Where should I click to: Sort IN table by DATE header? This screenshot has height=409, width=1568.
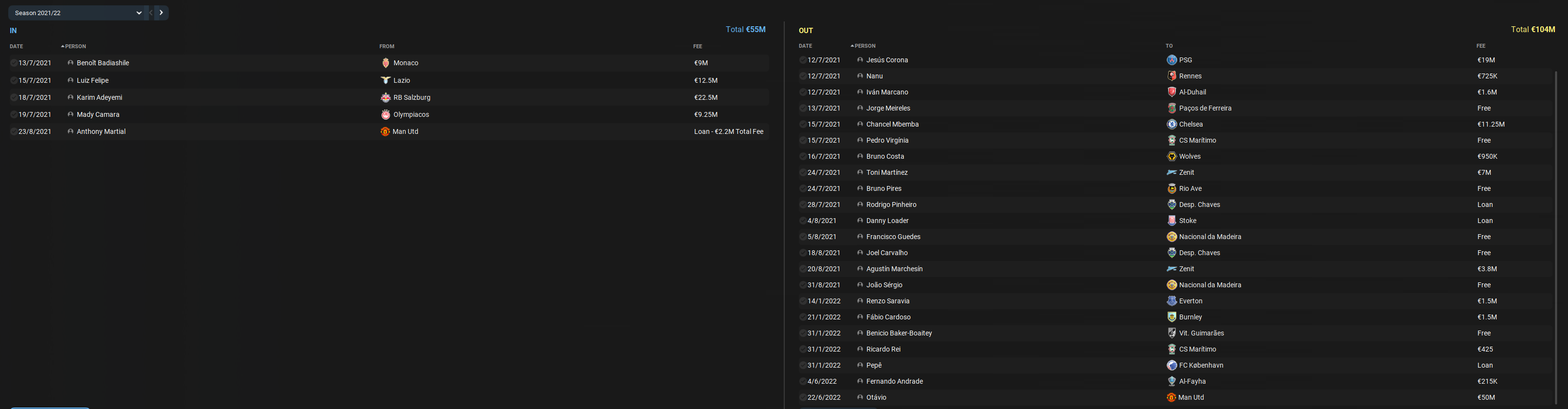coord(17,46)
